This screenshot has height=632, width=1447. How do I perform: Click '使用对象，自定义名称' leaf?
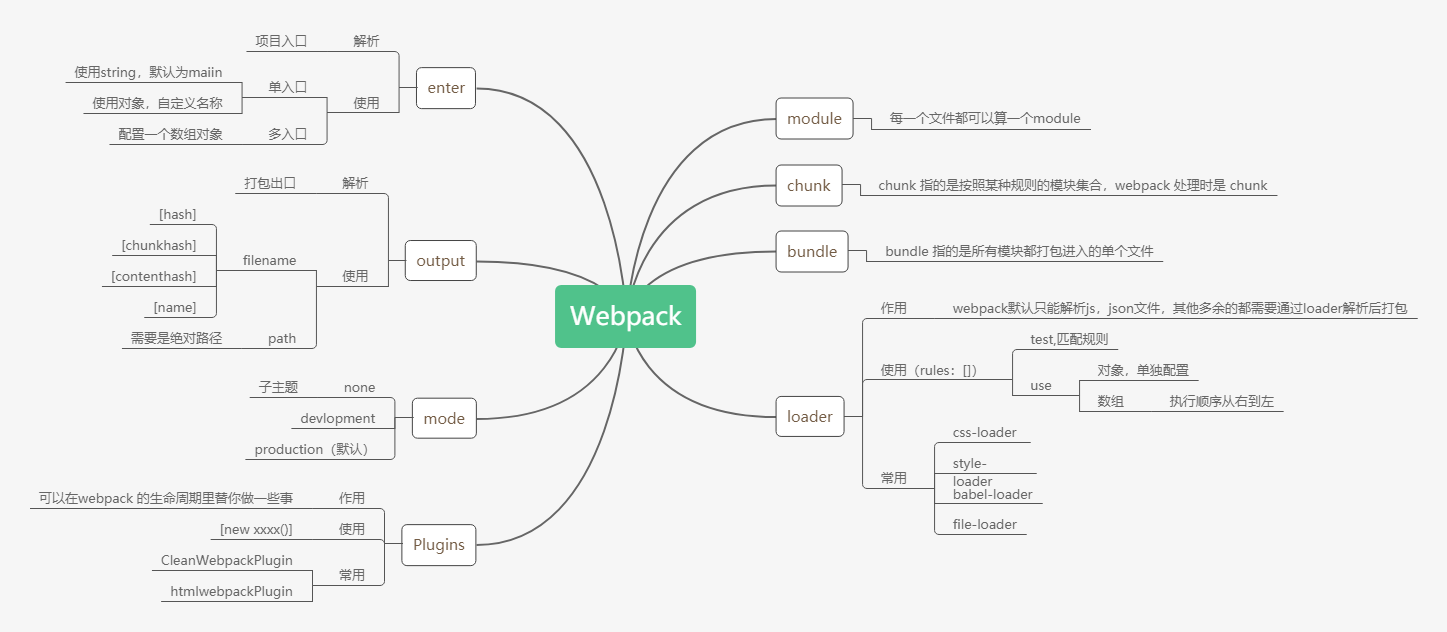(x=157, y=102)
